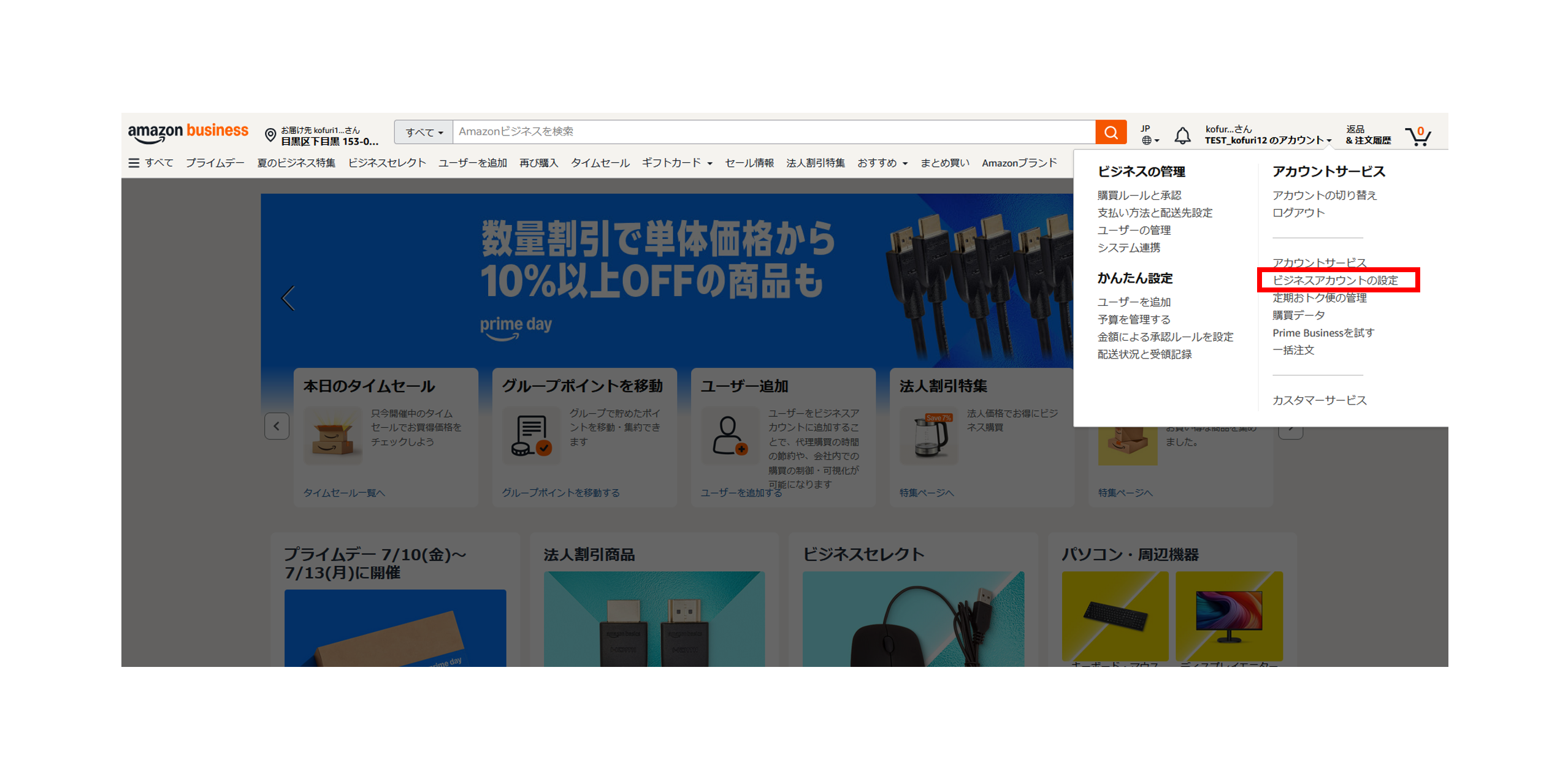The image size is (1568, 784).
Task: Select ビジネスセレクト in the nav bar
Action: click(x=387, y=162)
